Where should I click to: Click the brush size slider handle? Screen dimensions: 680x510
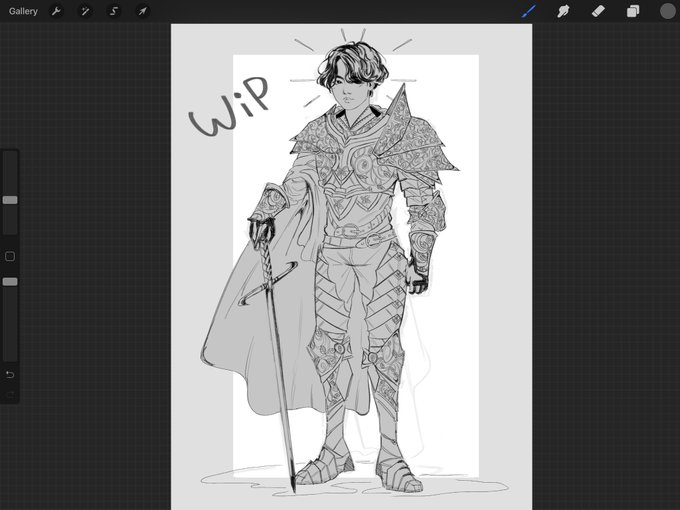click(10, 200)
